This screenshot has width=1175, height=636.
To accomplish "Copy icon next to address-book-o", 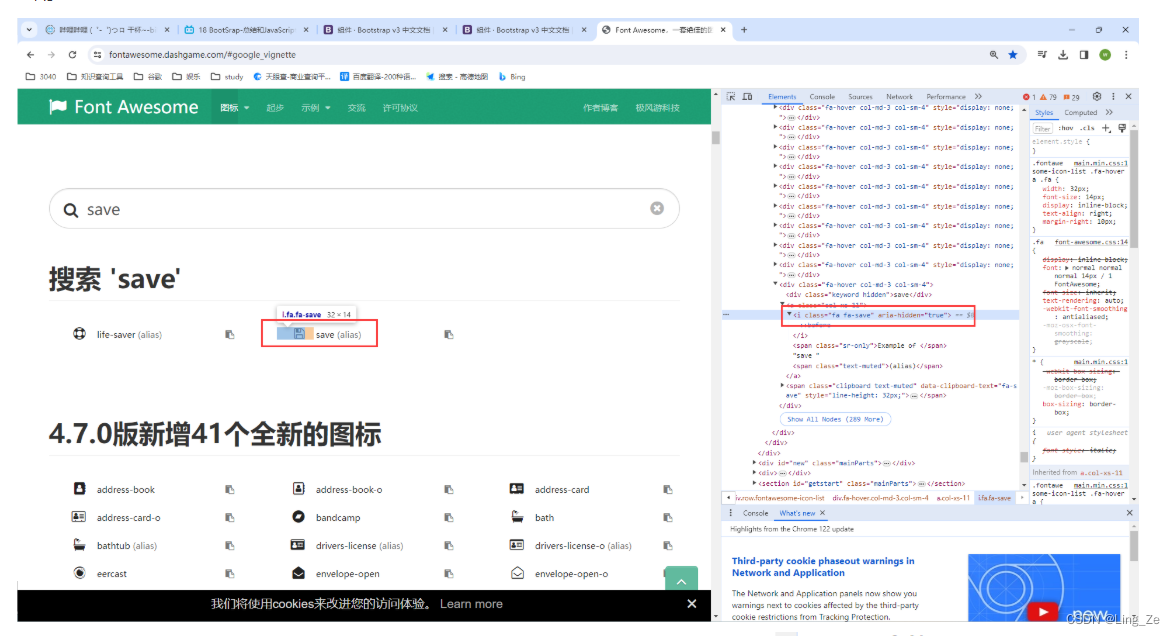I will click(449, 490).
